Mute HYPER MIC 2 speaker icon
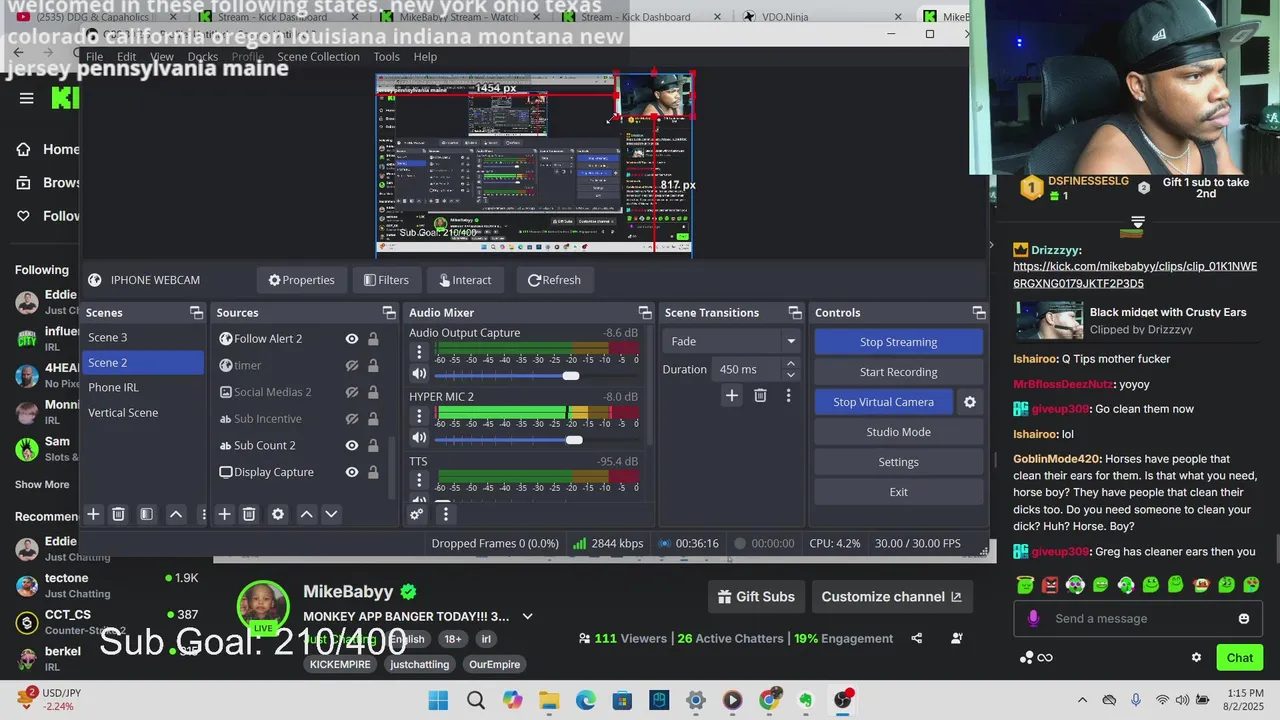The height and width of the screenshot is (720, 1280). pyautogui.click(x=419, y=438)
